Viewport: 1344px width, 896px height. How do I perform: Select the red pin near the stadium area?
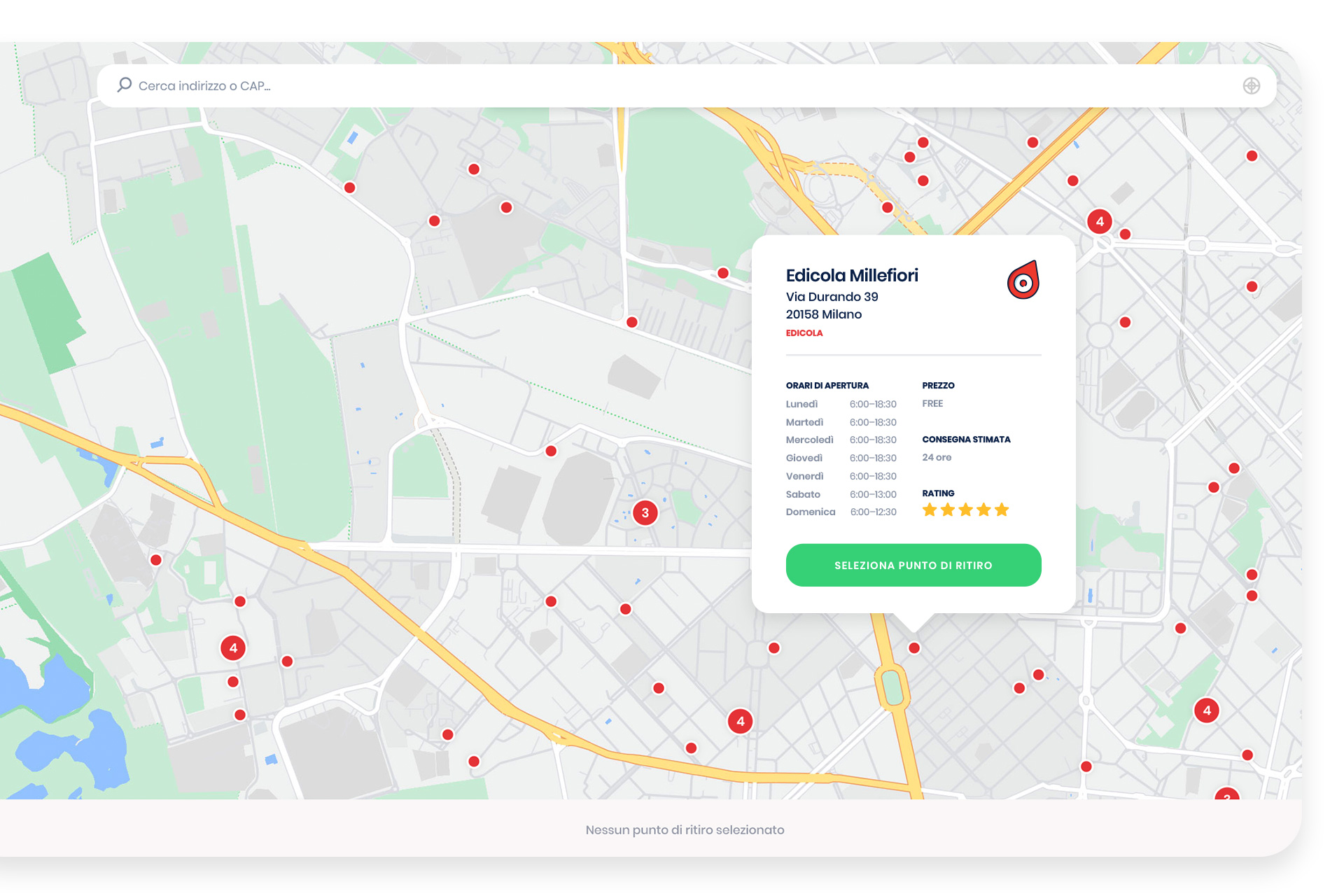pyautogui.click(x=552, y=451)
